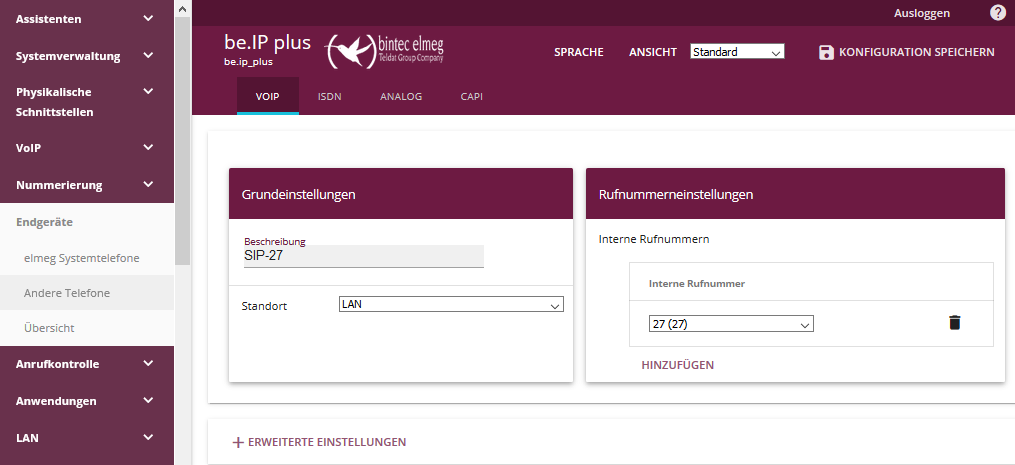This screenshot has width=1015, height=465.
Task: Click the sidebar vertical scrollbar
Action: 181,140
